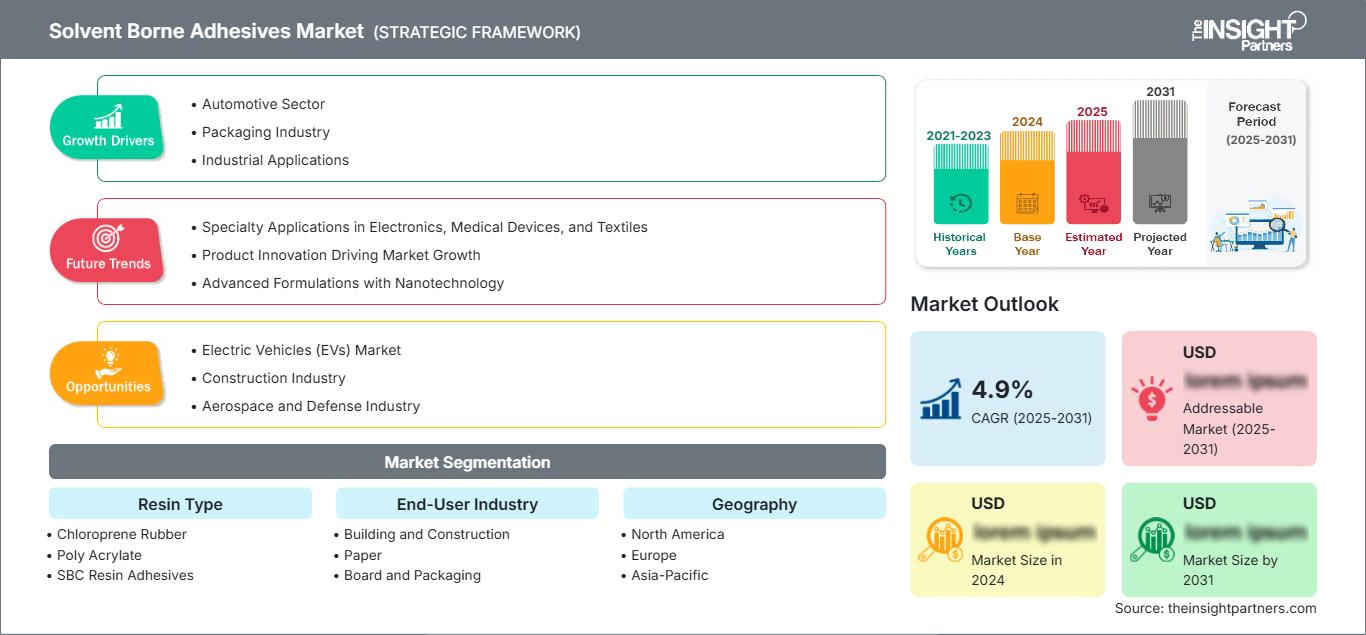Click the Market Segmentation banner

pos(467,462)
